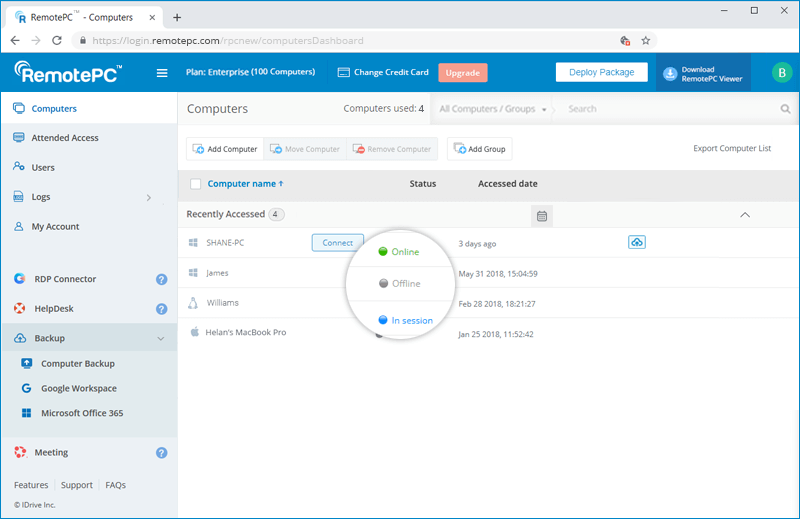This screenshot has height=519, width=800.
Task: Collapse the Backup sidebar section
Action: [160, 339]
